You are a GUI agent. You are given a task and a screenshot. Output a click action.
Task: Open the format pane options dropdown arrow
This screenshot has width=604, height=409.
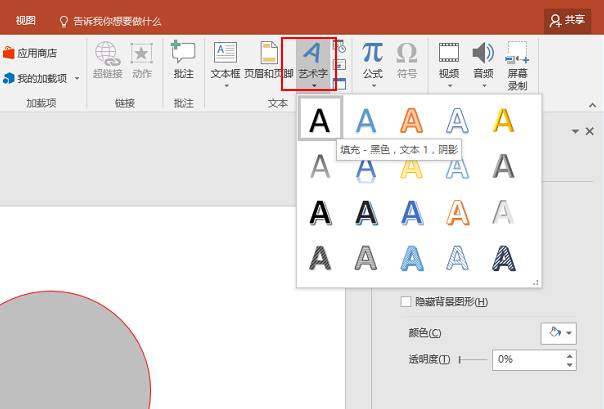tap(575, 132)
